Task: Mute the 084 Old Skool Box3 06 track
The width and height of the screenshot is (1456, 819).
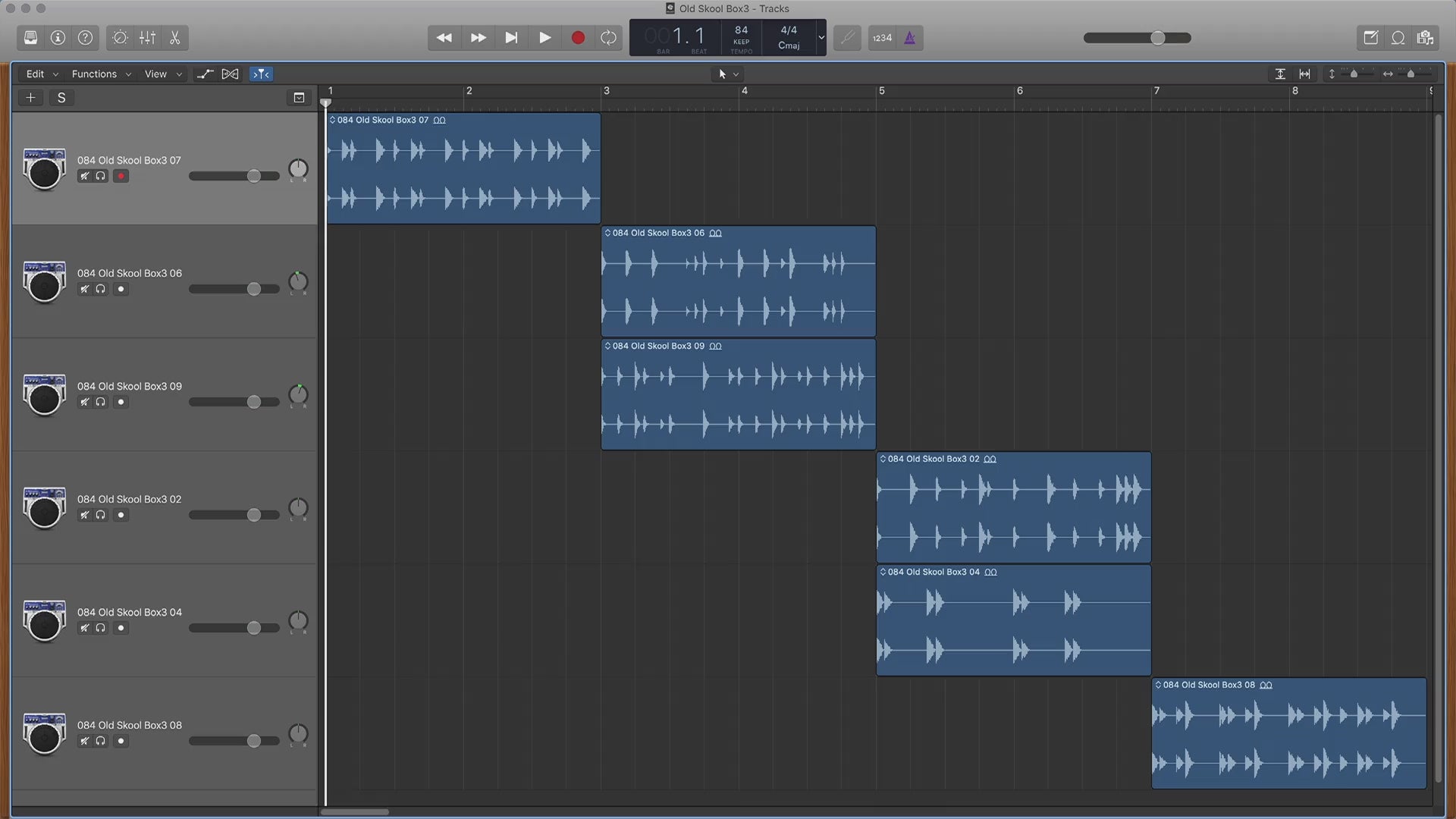Action: point(84,289)
